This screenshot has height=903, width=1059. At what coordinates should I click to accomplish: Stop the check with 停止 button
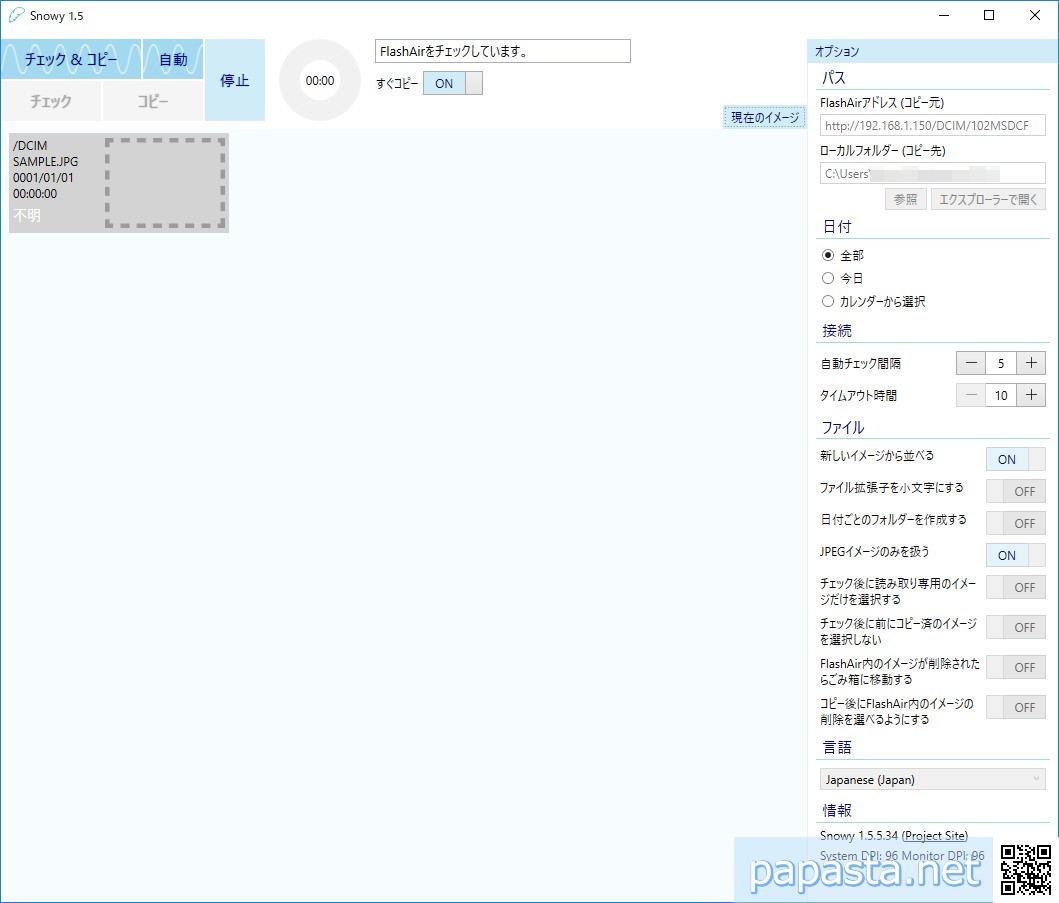pyautogui.click(x=235, y=80)
